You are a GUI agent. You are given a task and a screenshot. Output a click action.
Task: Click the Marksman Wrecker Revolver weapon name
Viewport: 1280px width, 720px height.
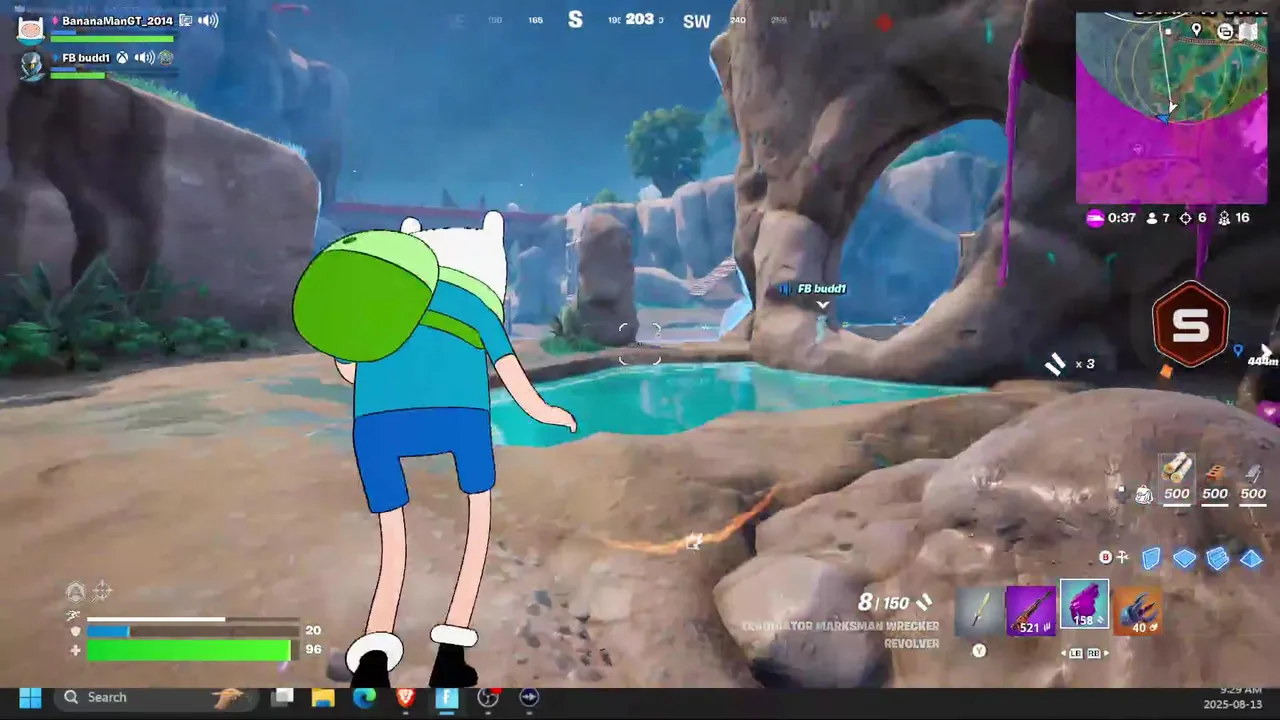coord(840,635)
